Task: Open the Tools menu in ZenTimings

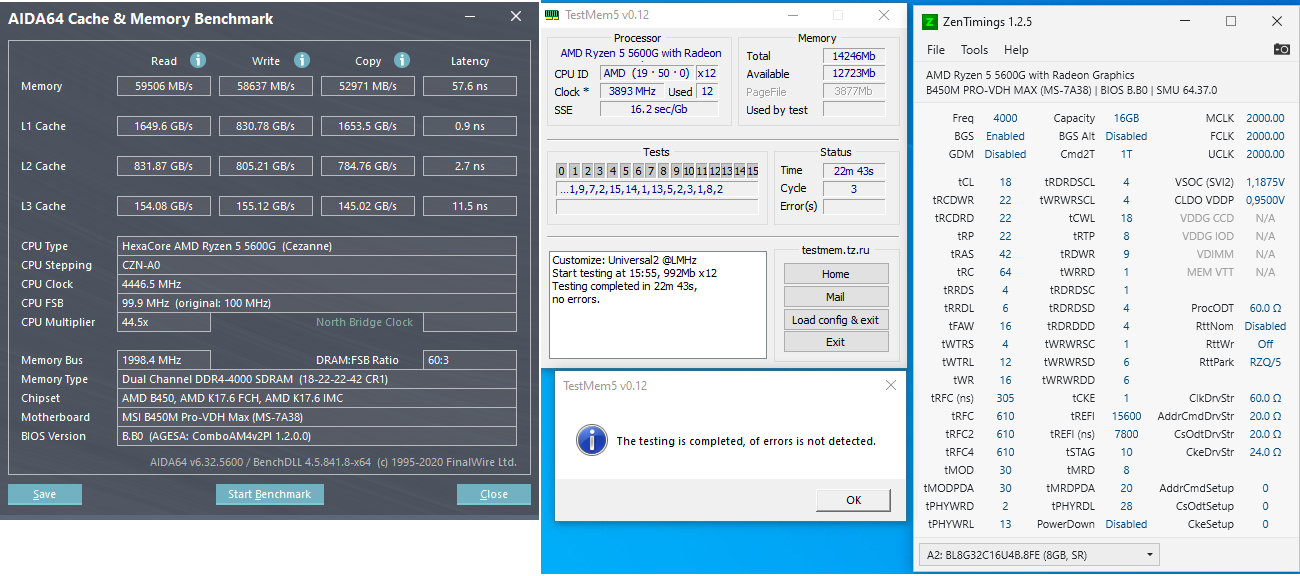Action: [x=974, y=50]
